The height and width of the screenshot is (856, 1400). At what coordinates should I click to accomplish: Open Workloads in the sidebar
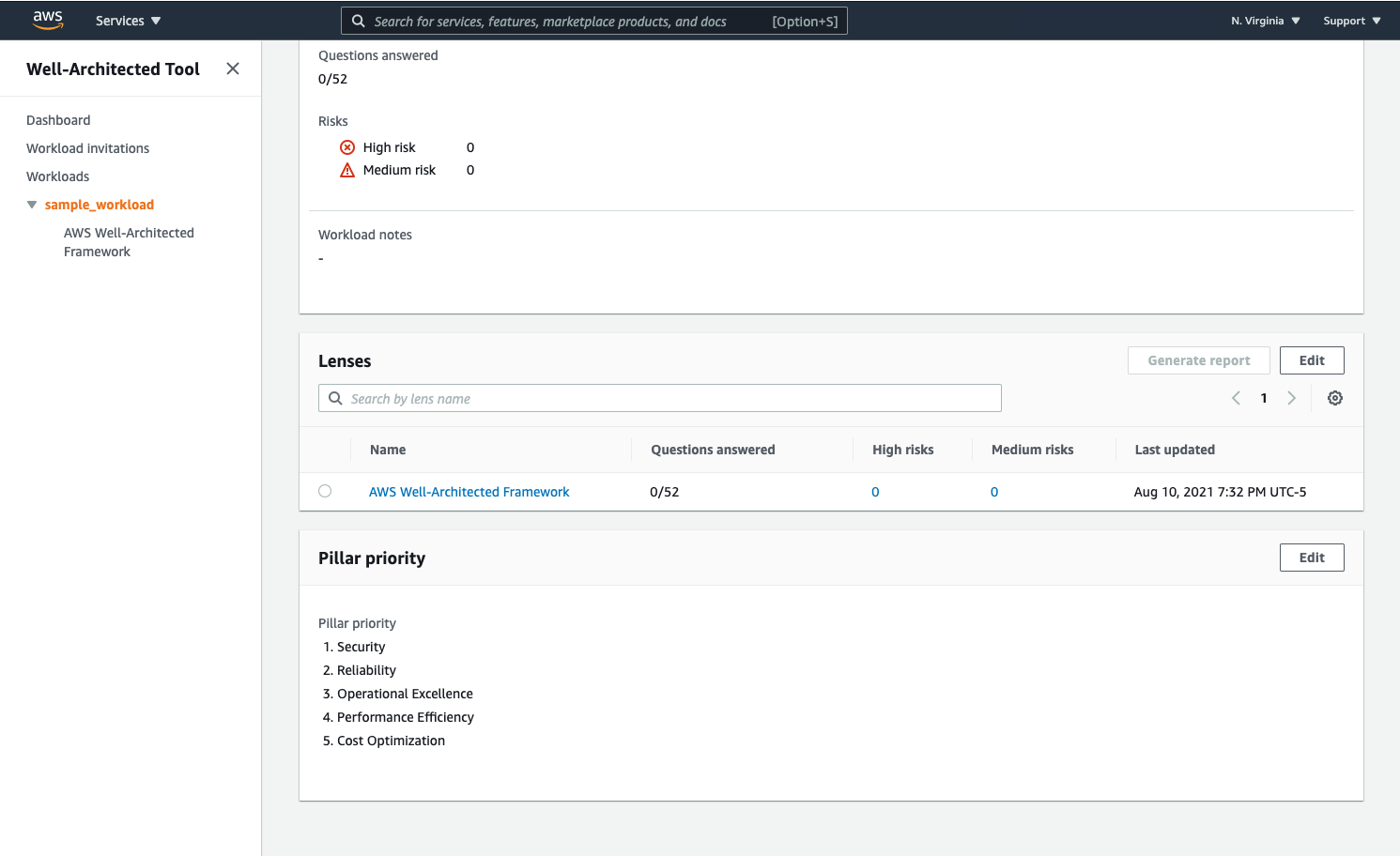57,176
